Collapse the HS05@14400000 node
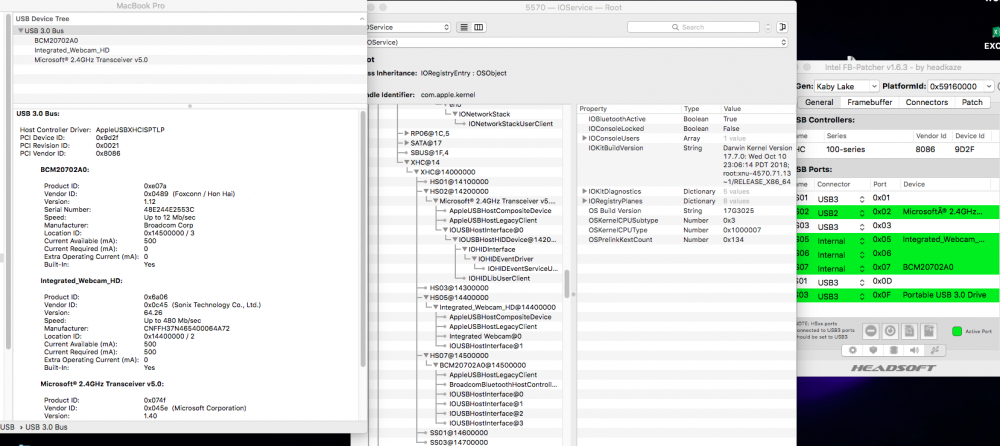This screenshot has height=446, width=1000. click(x=425, y=298)
